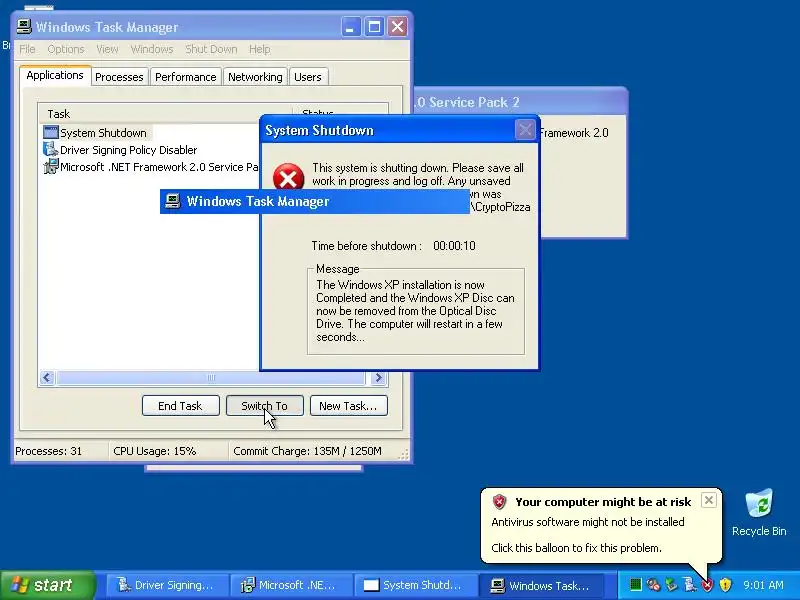Click the security balloon fix-problem text
This screenshot has height=600, width=800.
577,548
